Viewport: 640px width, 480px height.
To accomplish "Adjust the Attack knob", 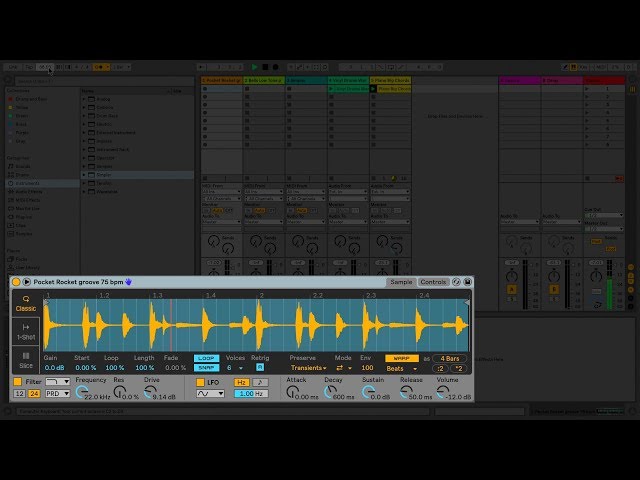I will point(292,392).
